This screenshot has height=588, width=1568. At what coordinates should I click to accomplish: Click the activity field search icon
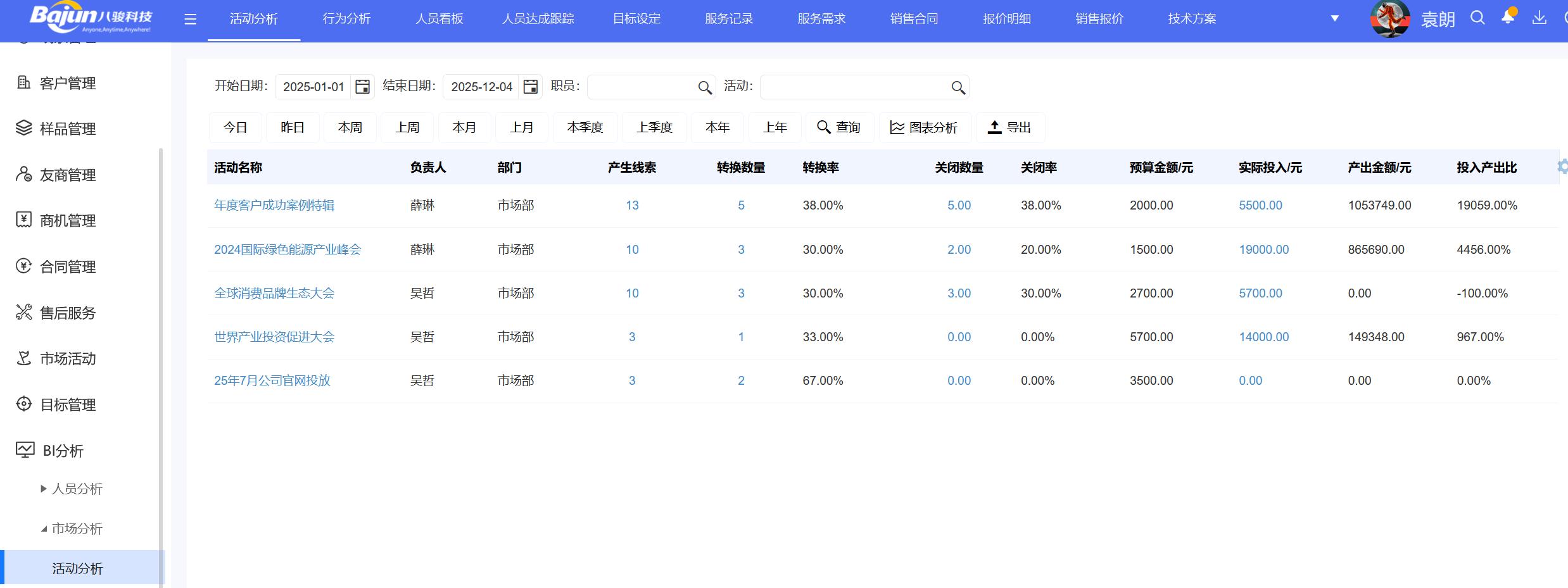pos(958,87)
